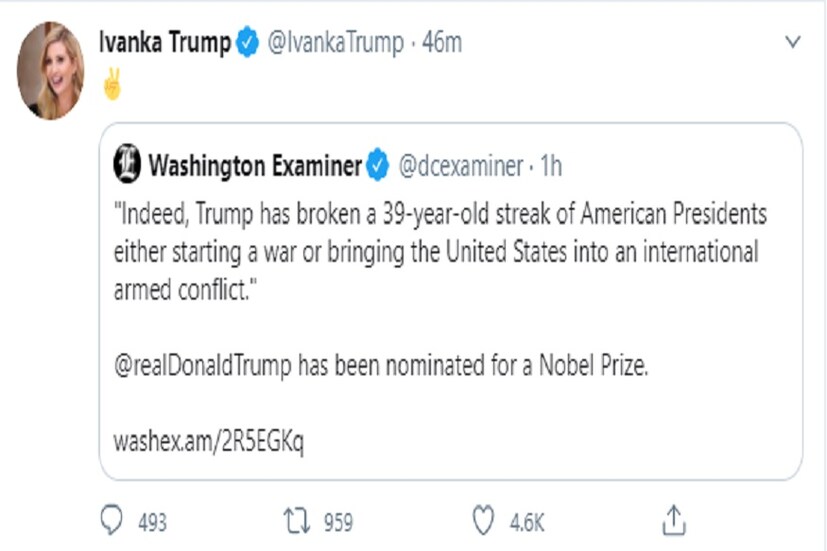This screenshot has width=827, height=551.
Task: Click the @realDonaldTrump mention
Action: pos(205,365)
